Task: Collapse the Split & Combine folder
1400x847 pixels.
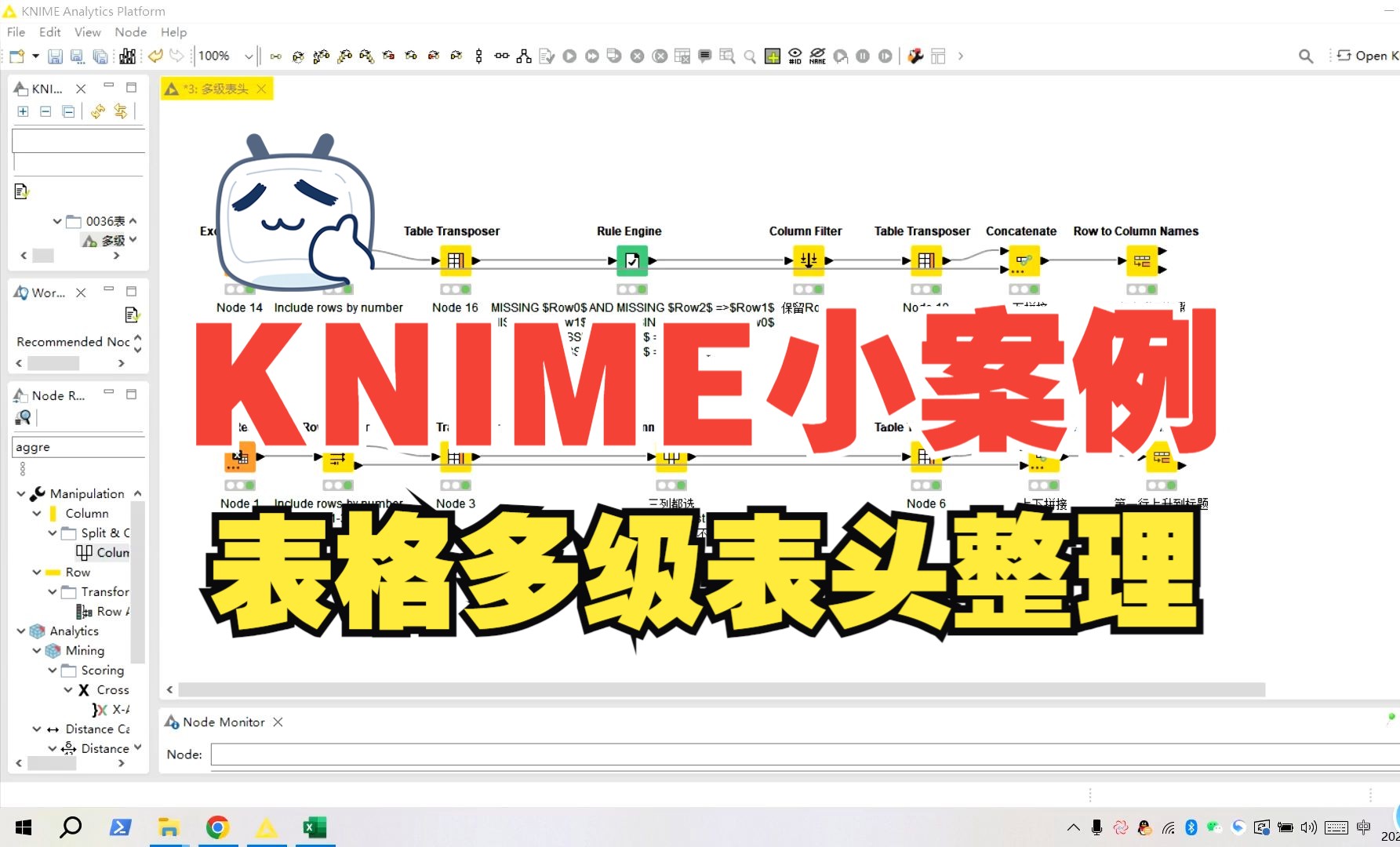Action: (53, 533)
